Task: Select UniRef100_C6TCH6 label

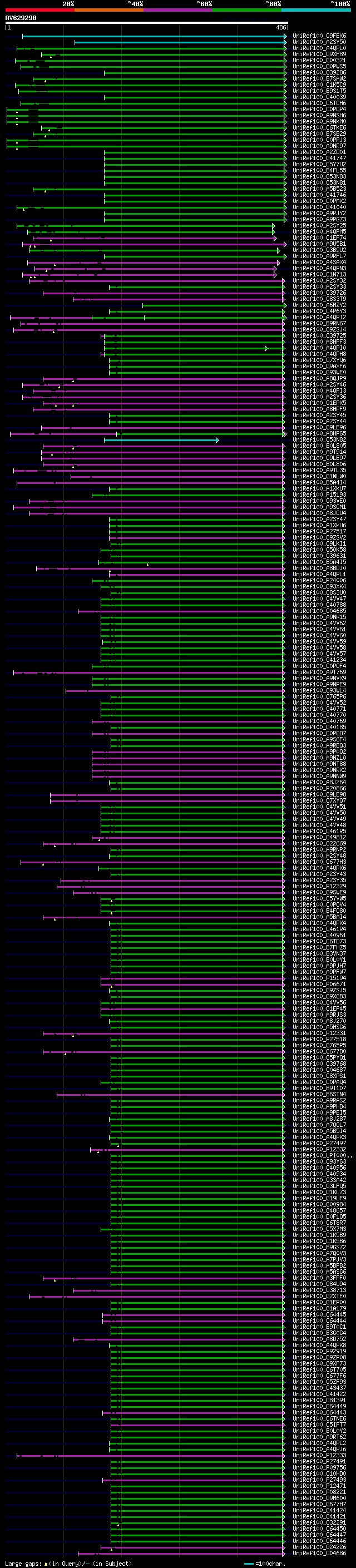Action: coord(319,103)
